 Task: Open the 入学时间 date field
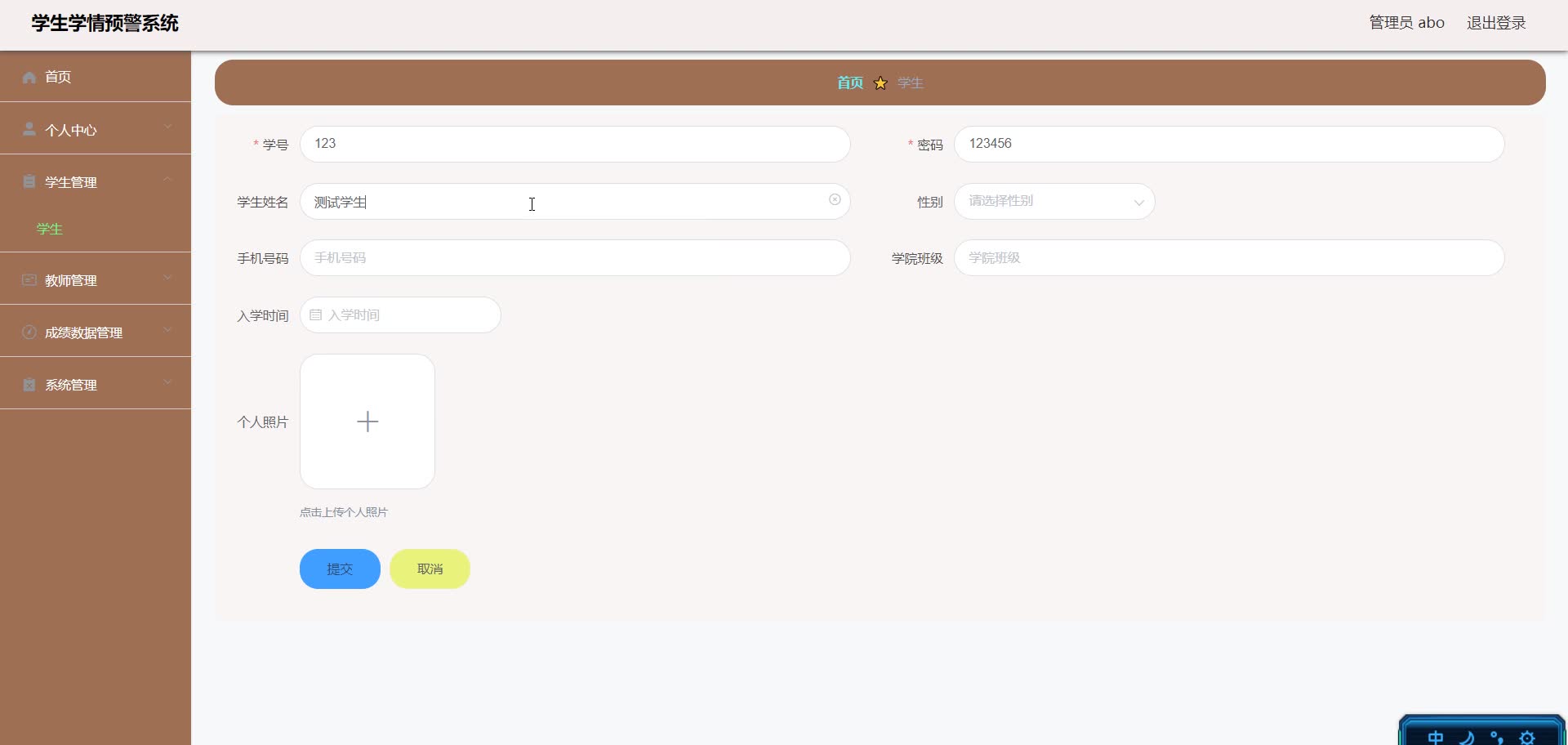tap(400, 315)
